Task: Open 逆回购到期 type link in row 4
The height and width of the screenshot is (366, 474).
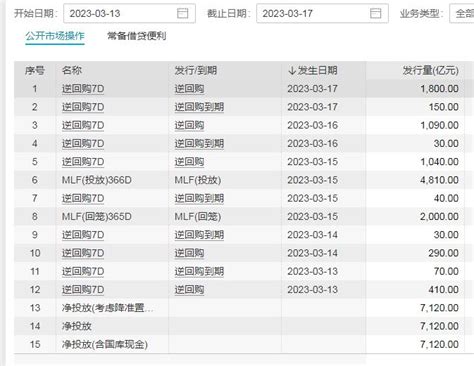Action: [199, 144]
